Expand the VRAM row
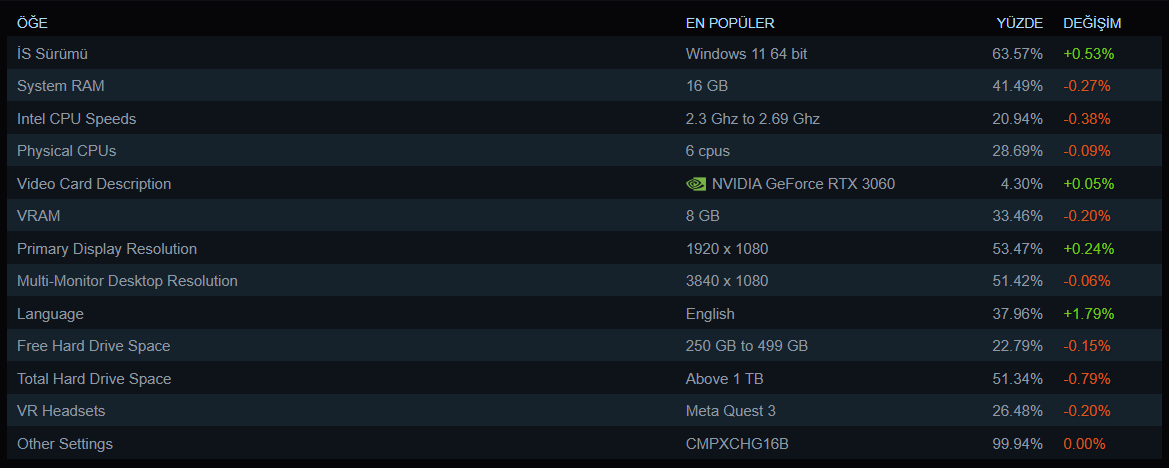 tap(39, 216)
